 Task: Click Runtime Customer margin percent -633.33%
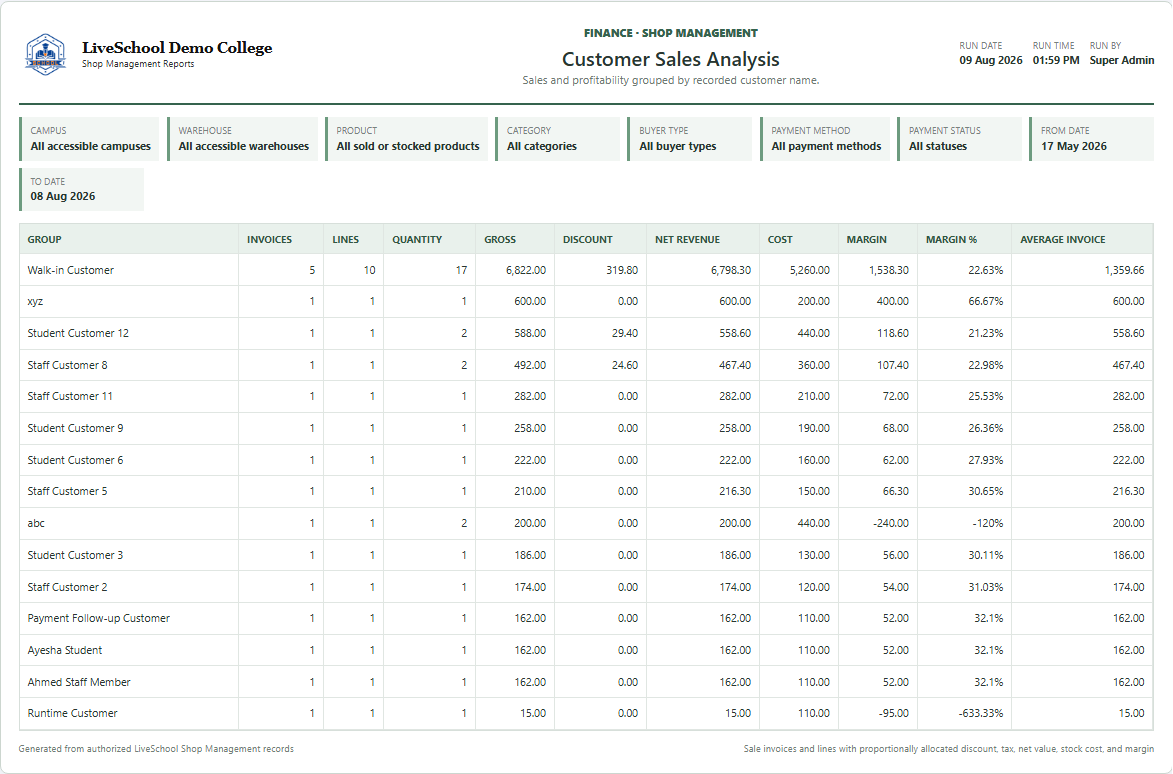pyautogui.click(x=981, y=713)
